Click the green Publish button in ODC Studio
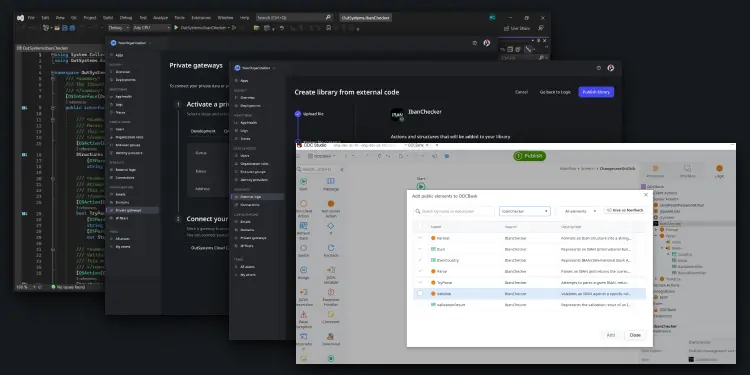750x375 pixels. 529,156
